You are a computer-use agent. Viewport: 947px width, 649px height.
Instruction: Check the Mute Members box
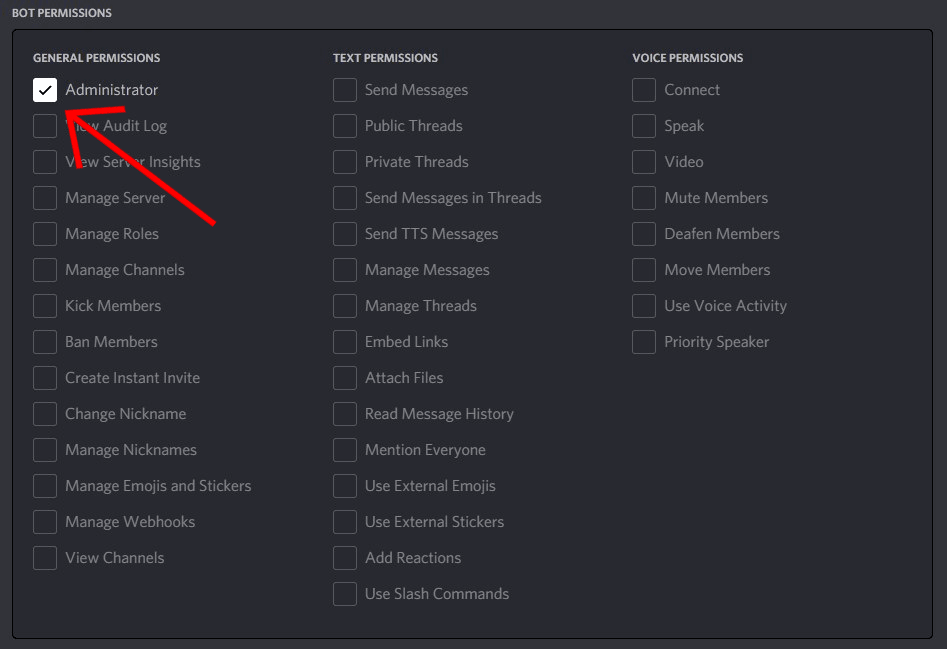[x=643, y=197]
